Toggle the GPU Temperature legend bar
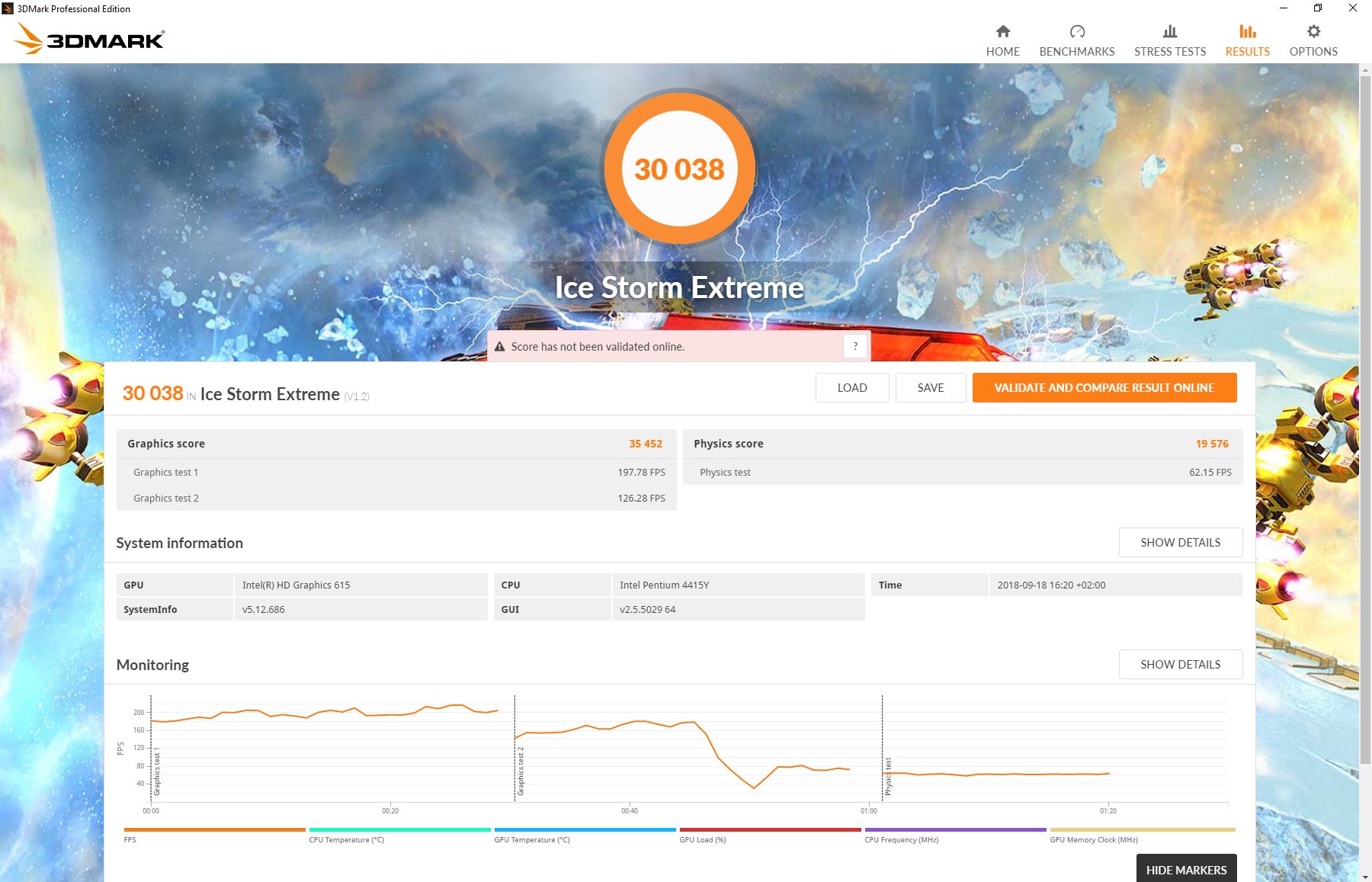This screenshot has width=1372, height=882. point(585,829)
